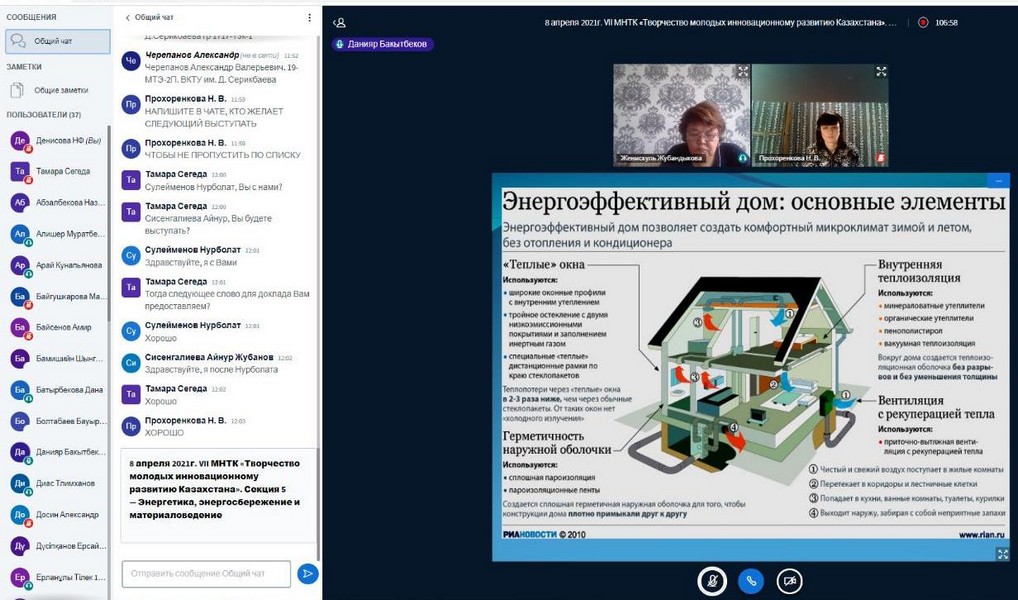Make Женискуль Жубандыкова webcam fullscreen
The height and width of the screenshot is (600, 1018).
(742, 71)
